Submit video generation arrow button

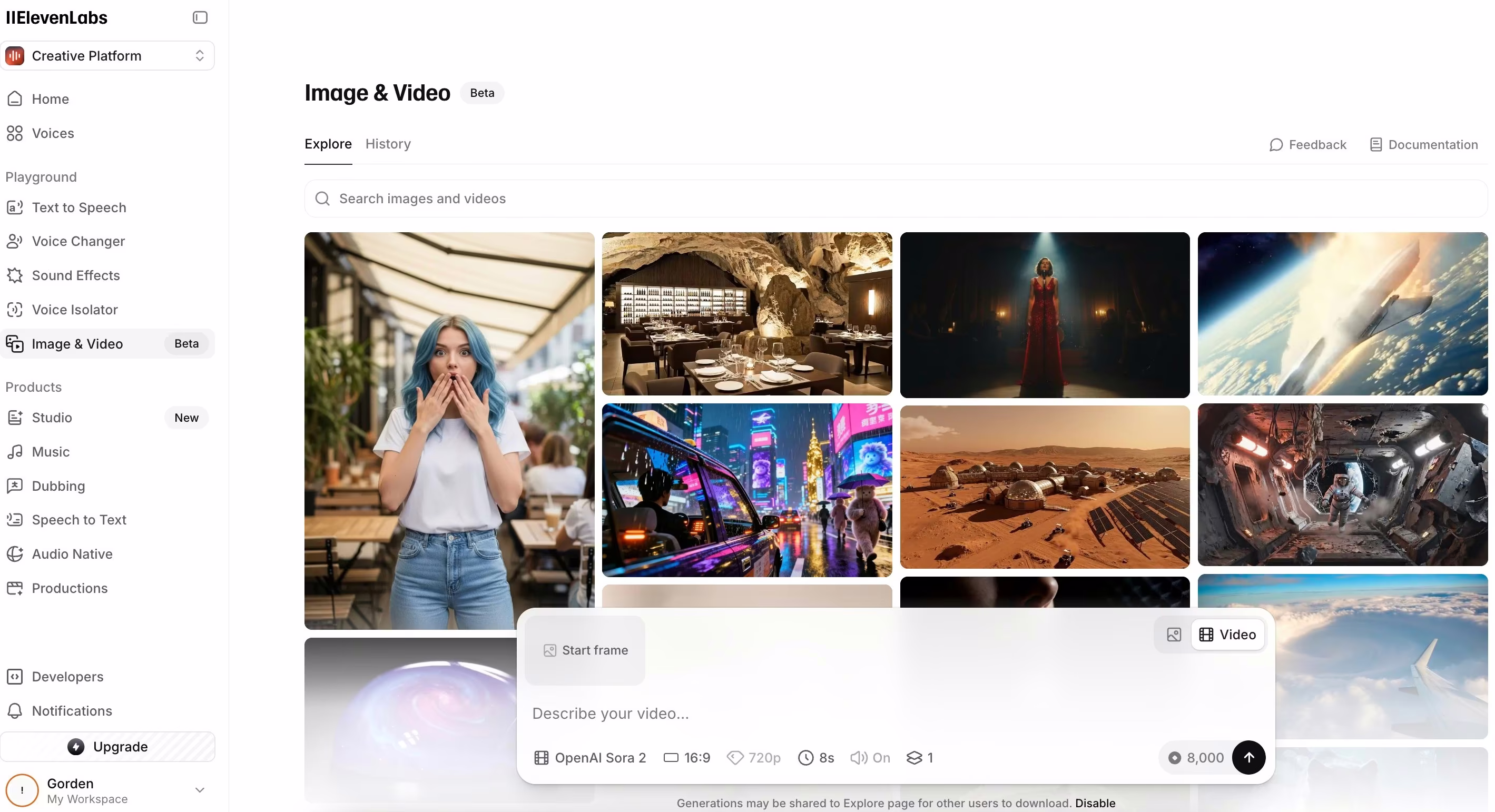click(1248, 757)
